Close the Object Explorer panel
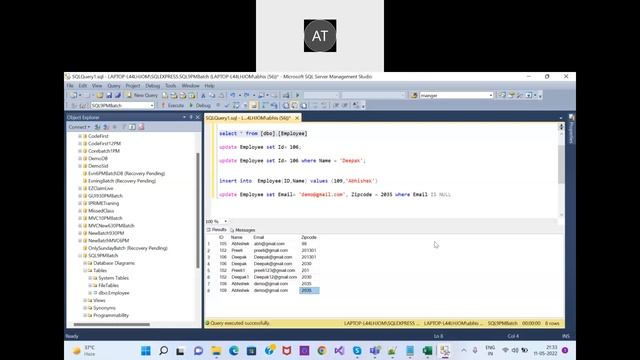Viewport: 640px width, 360px height. click(198, 117)
